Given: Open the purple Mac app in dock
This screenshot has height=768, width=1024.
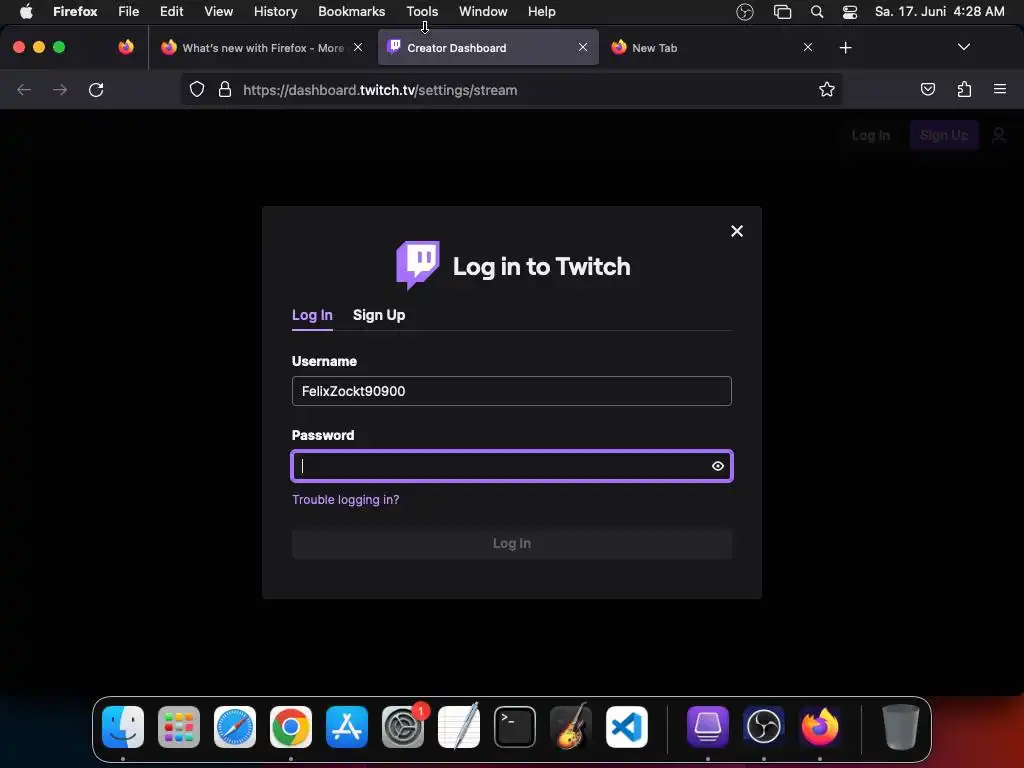Looking at the screenshot, I should coord(708,727).
